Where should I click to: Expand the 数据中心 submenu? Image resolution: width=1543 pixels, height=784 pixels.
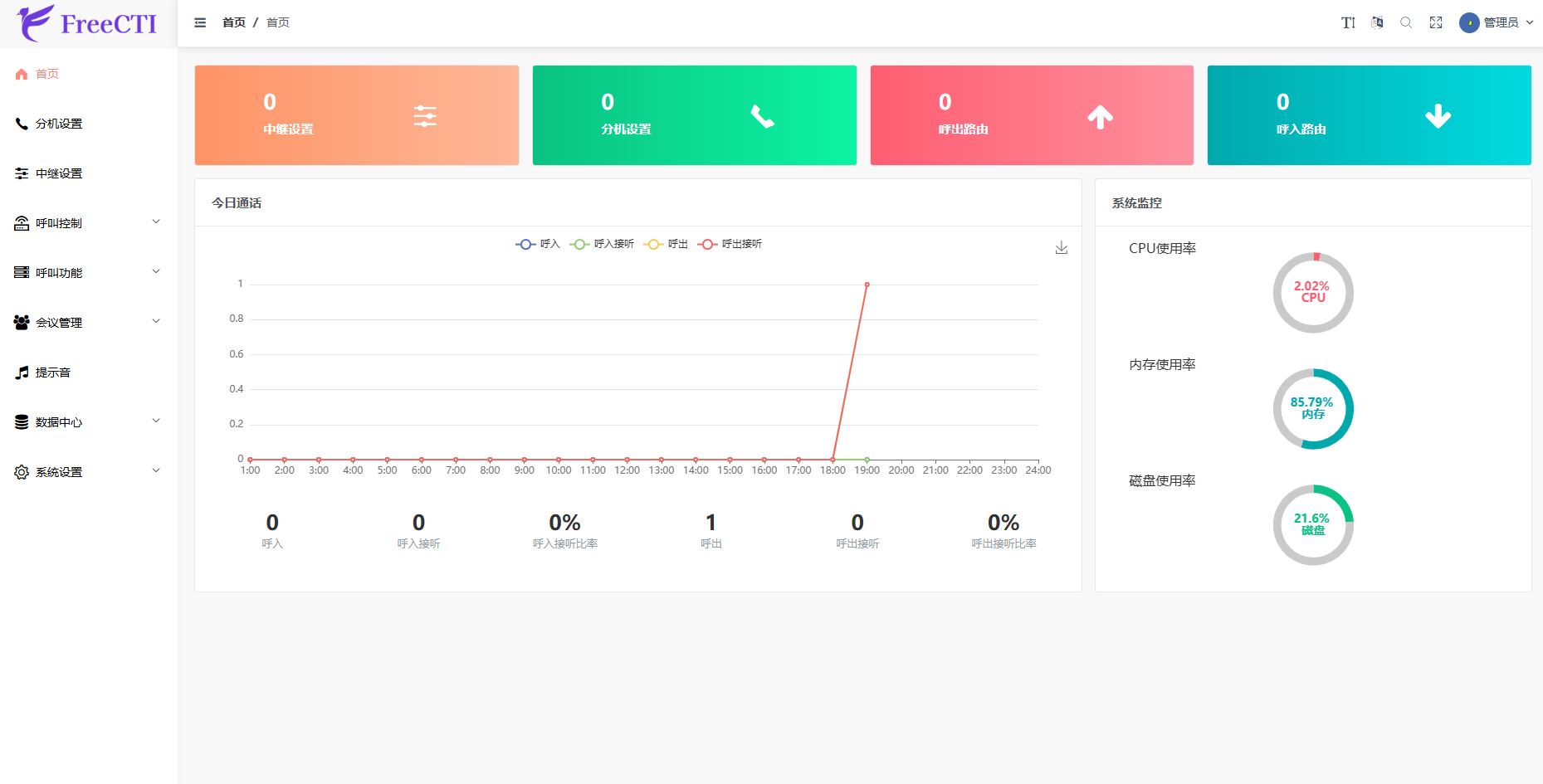[x=88, y=422]
